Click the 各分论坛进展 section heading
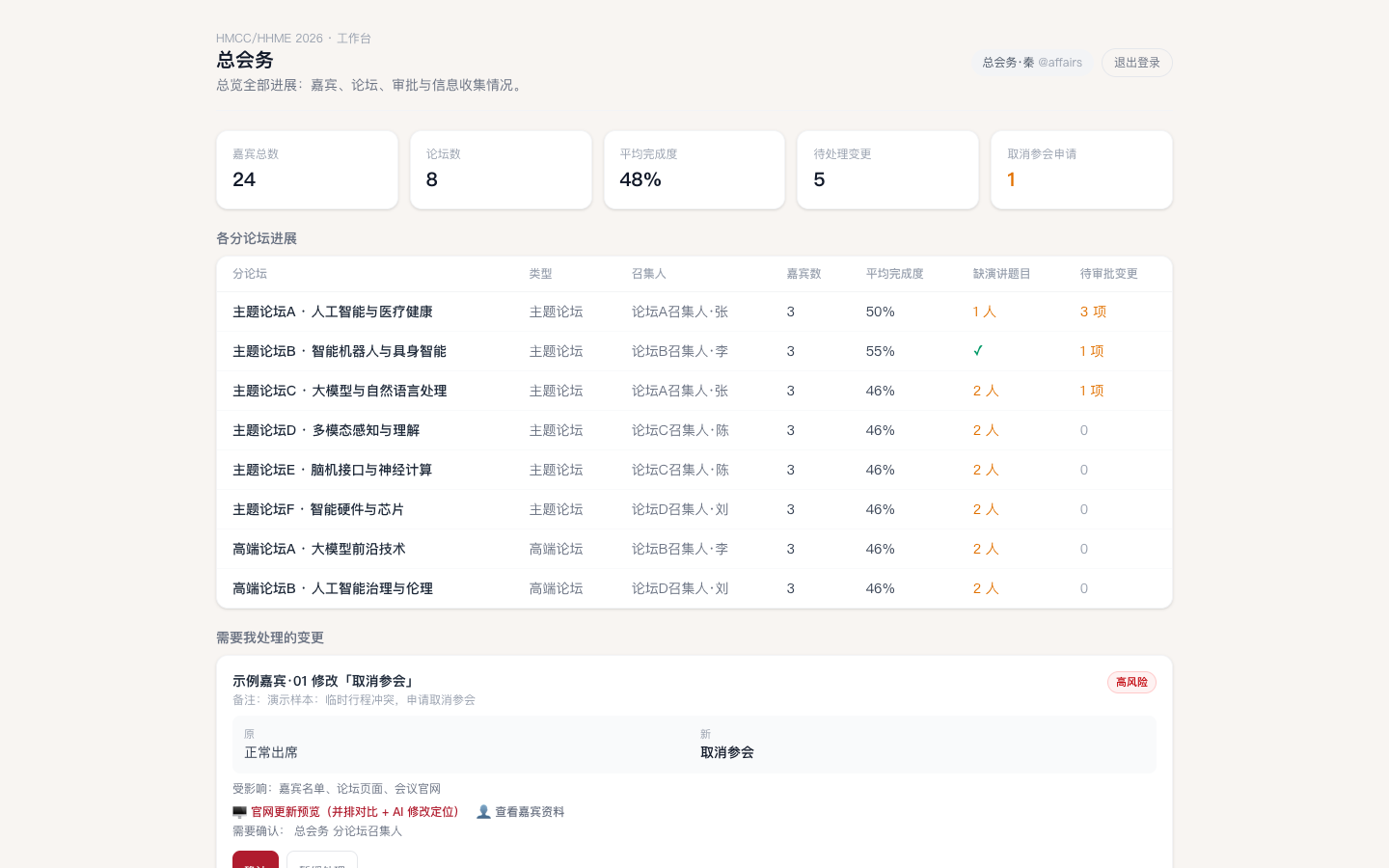 [x=257, y=238]
